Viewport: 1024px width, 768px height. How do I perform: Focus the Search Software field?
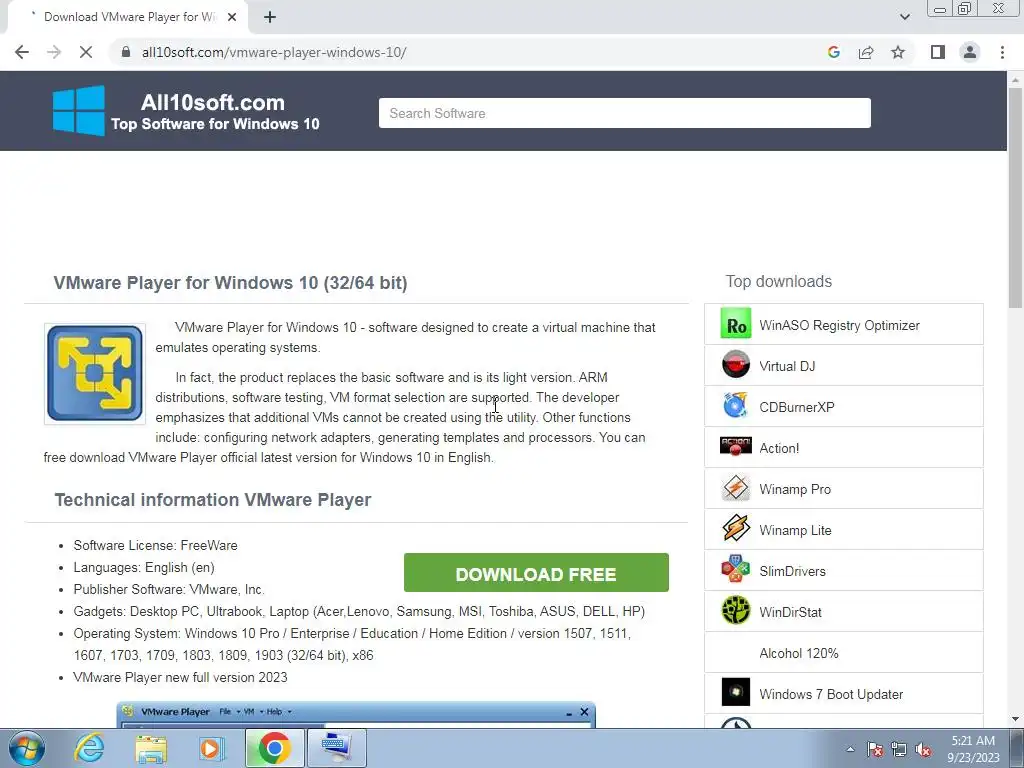(624, 113)
